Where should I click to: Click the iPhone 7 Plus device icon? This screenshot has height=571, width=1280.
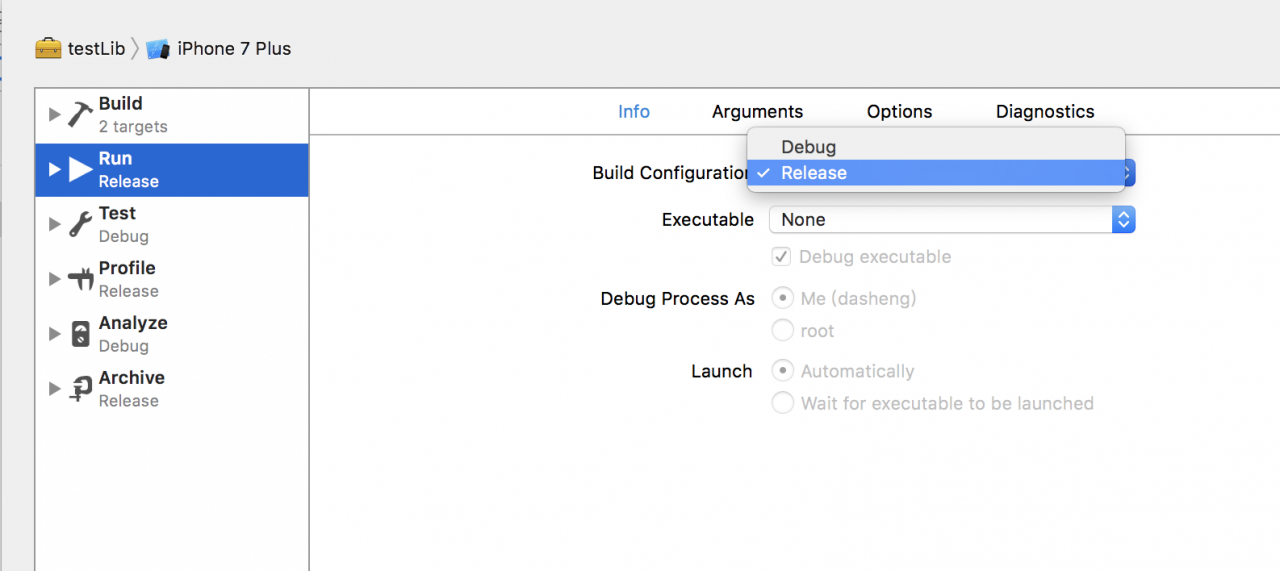point(157,49)
